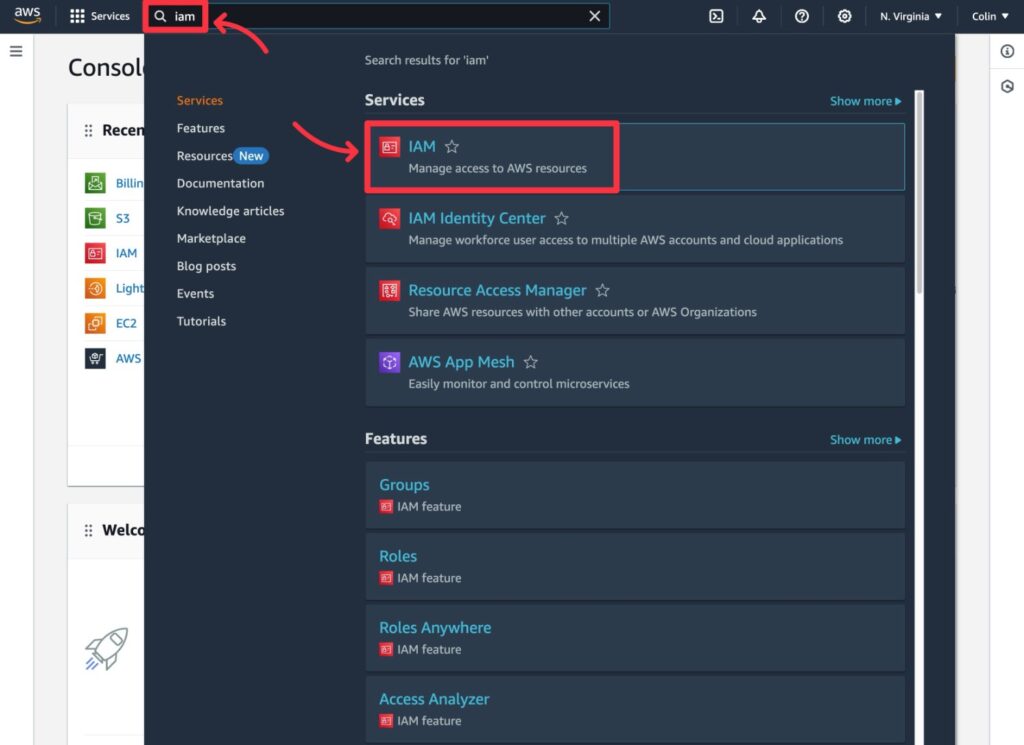Show more results under Services
The width and height of the screenshot is (1024, 745).
click(x=865, y=101)
